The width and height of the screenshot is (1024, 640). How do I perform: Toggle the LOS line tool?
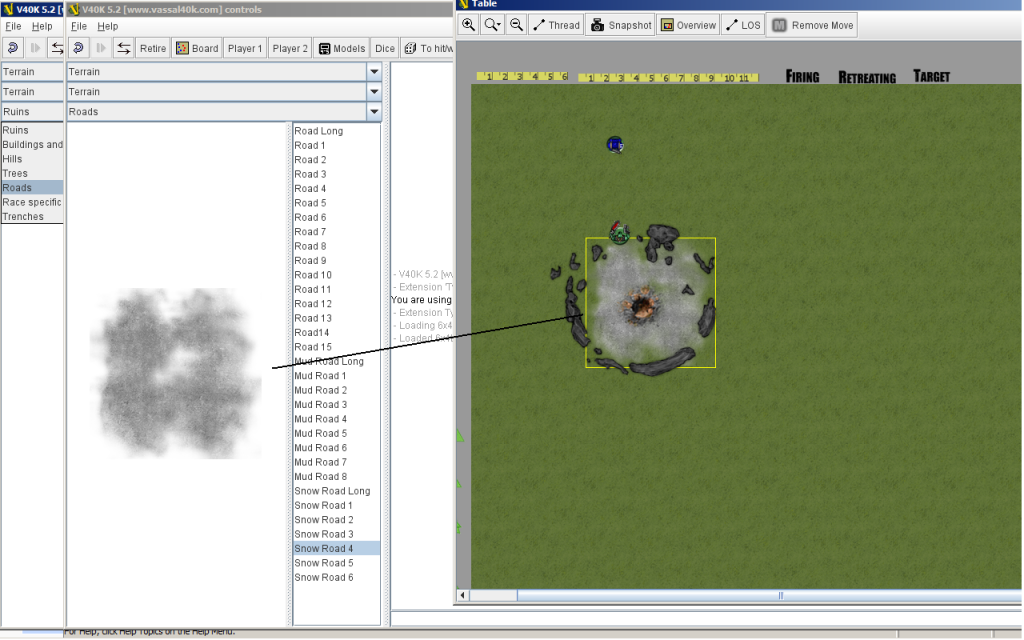coord(742,25)
